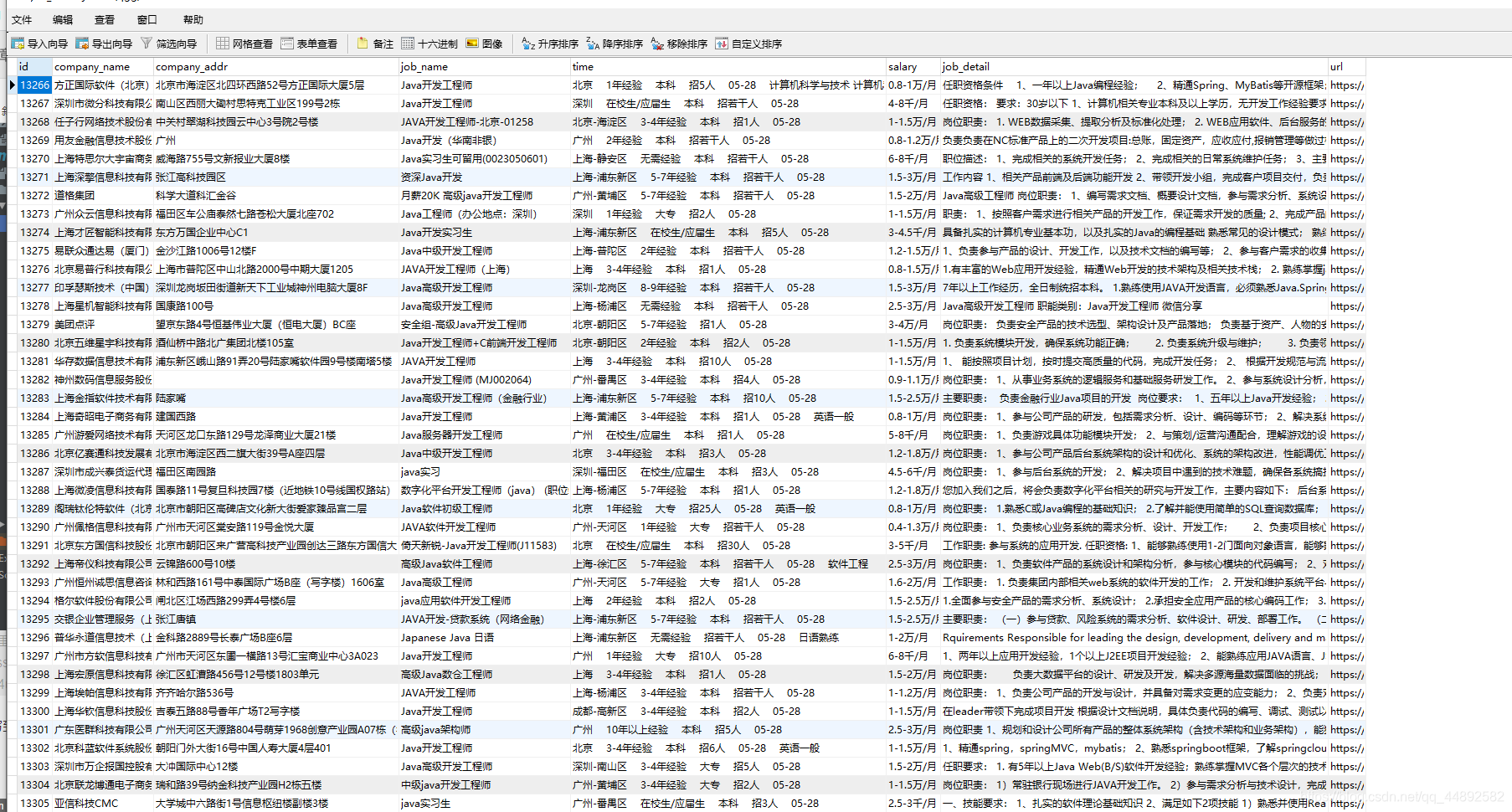Select the job_name column header
This screenshot has width=1512, height=812.
(x=484, y=66)
